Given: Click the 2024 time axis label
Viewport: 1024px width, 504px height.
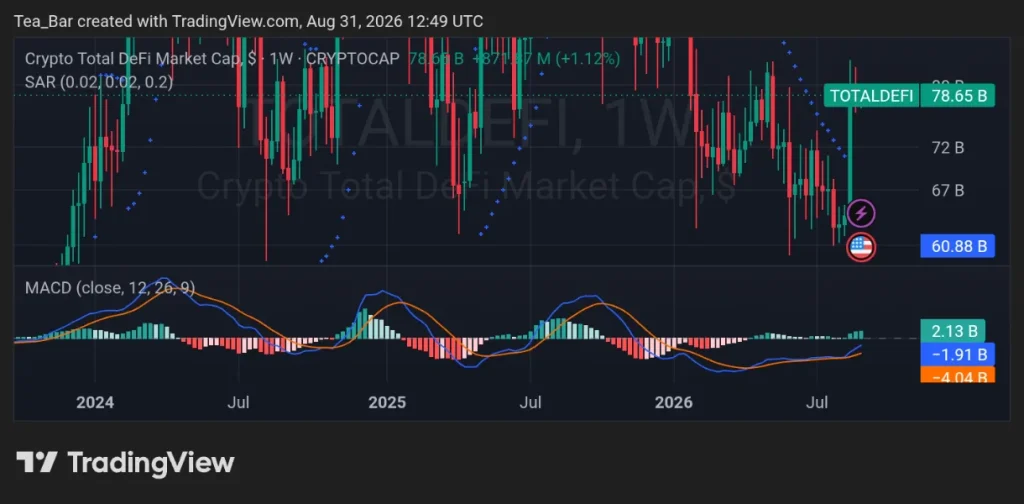Looking at the screenshot, I should point(95,402).
